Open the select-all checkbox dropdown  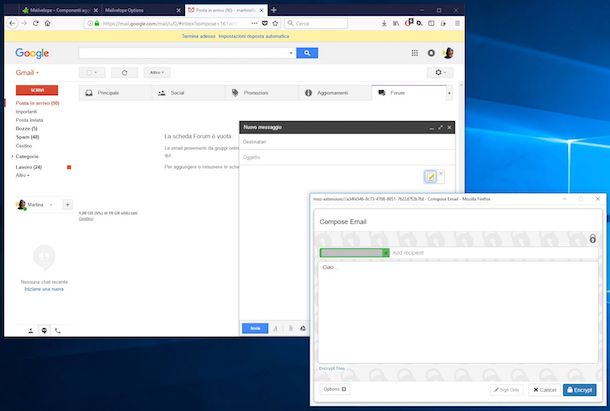coord(92,73)
